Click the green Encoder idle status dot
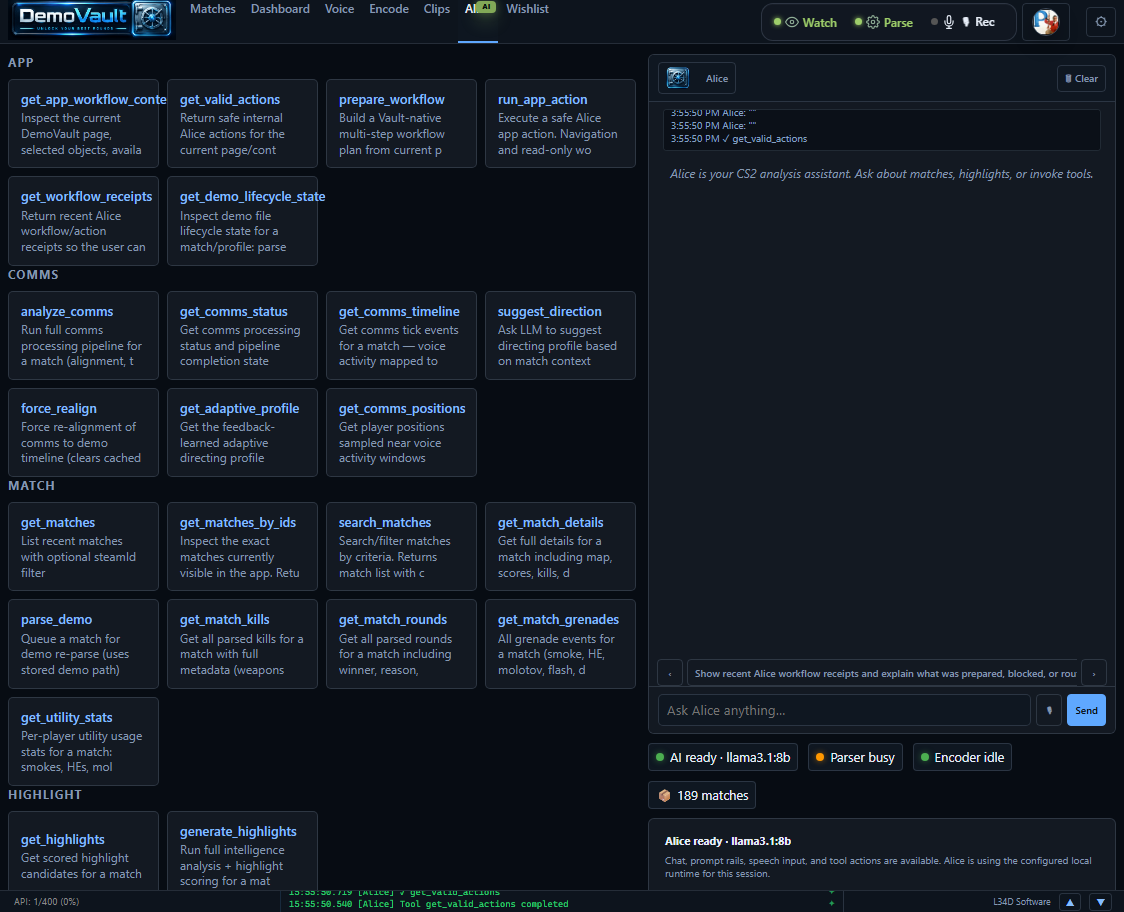1124x912 pixels. point(925,757)
